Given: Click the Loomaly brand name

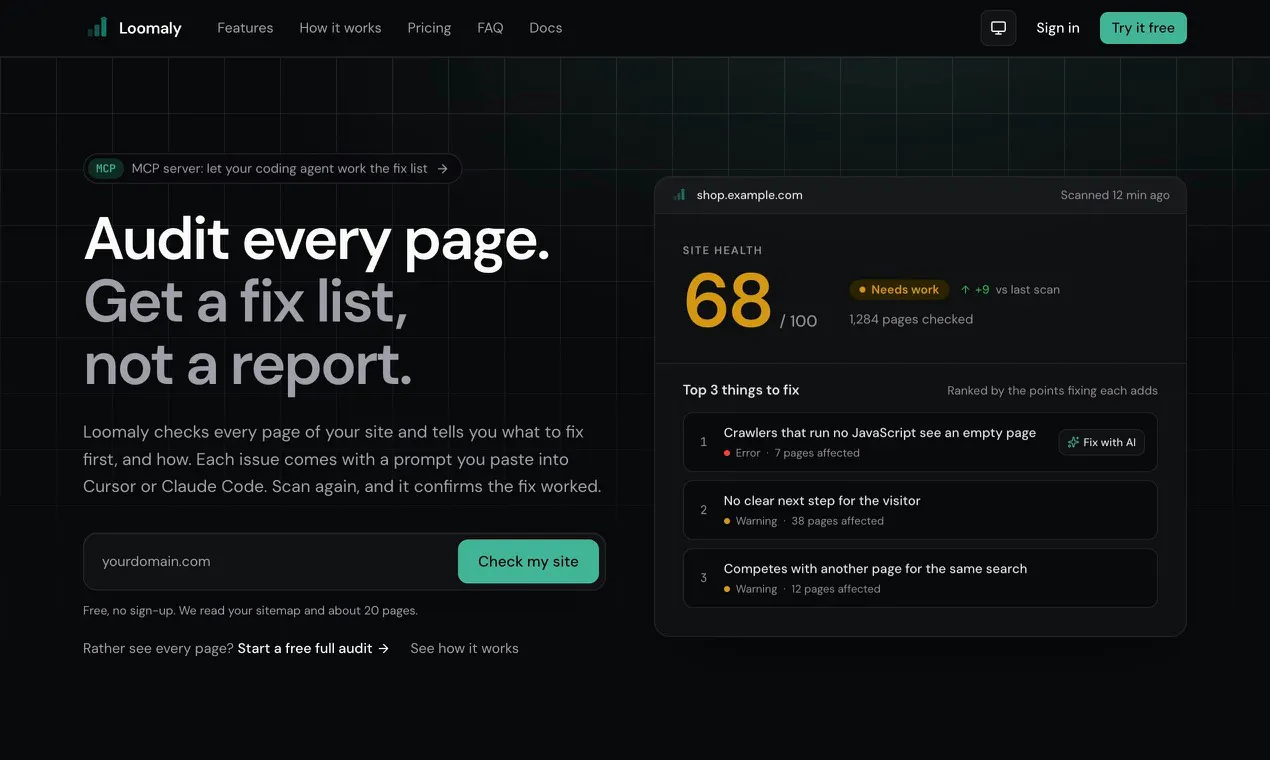Looking at the screenshot, I should (x=150, y=28).
